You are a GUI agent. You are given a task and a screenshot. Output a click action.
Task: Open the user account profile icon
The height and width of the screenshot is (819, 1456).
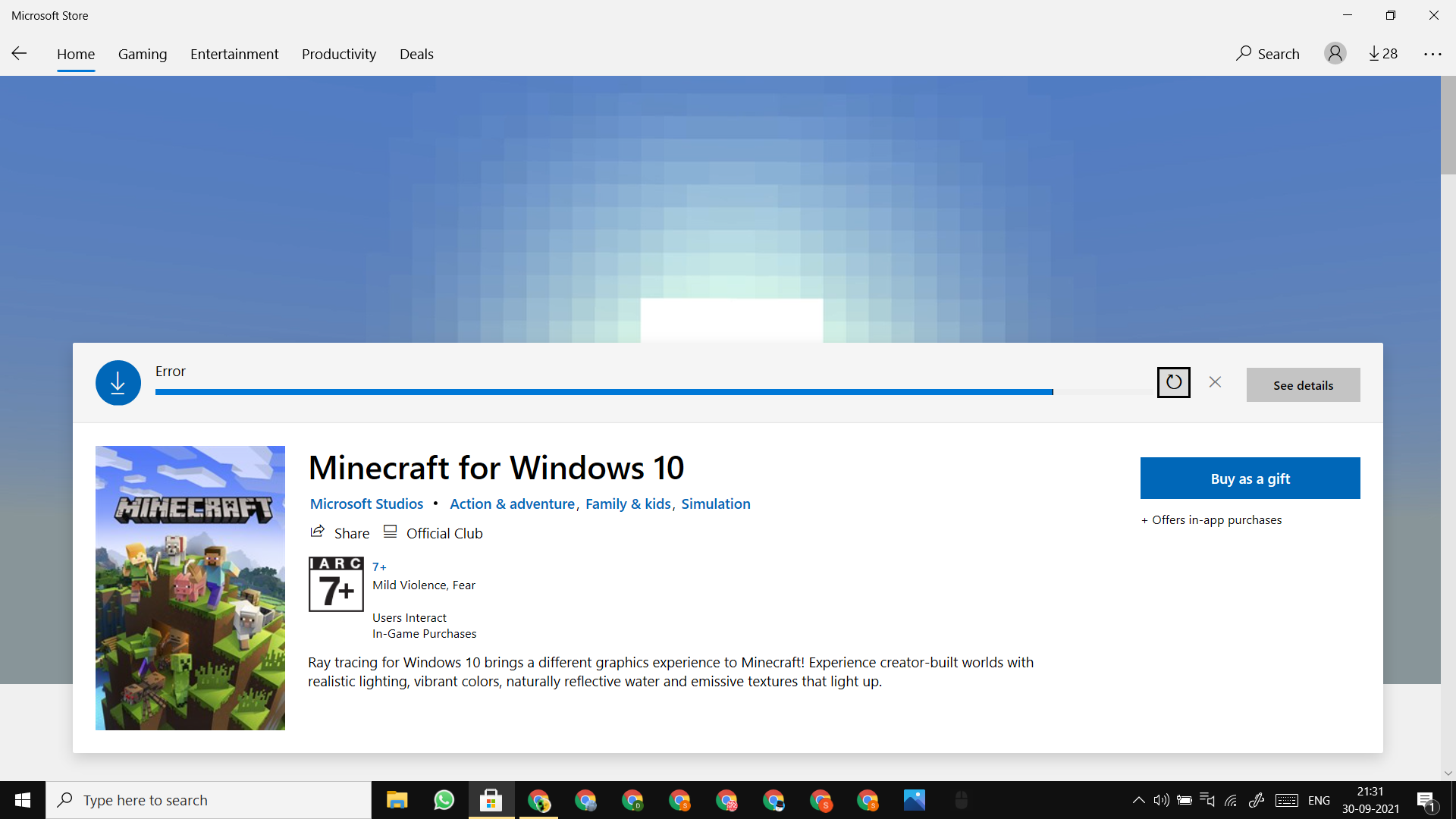pos(1335,53)
